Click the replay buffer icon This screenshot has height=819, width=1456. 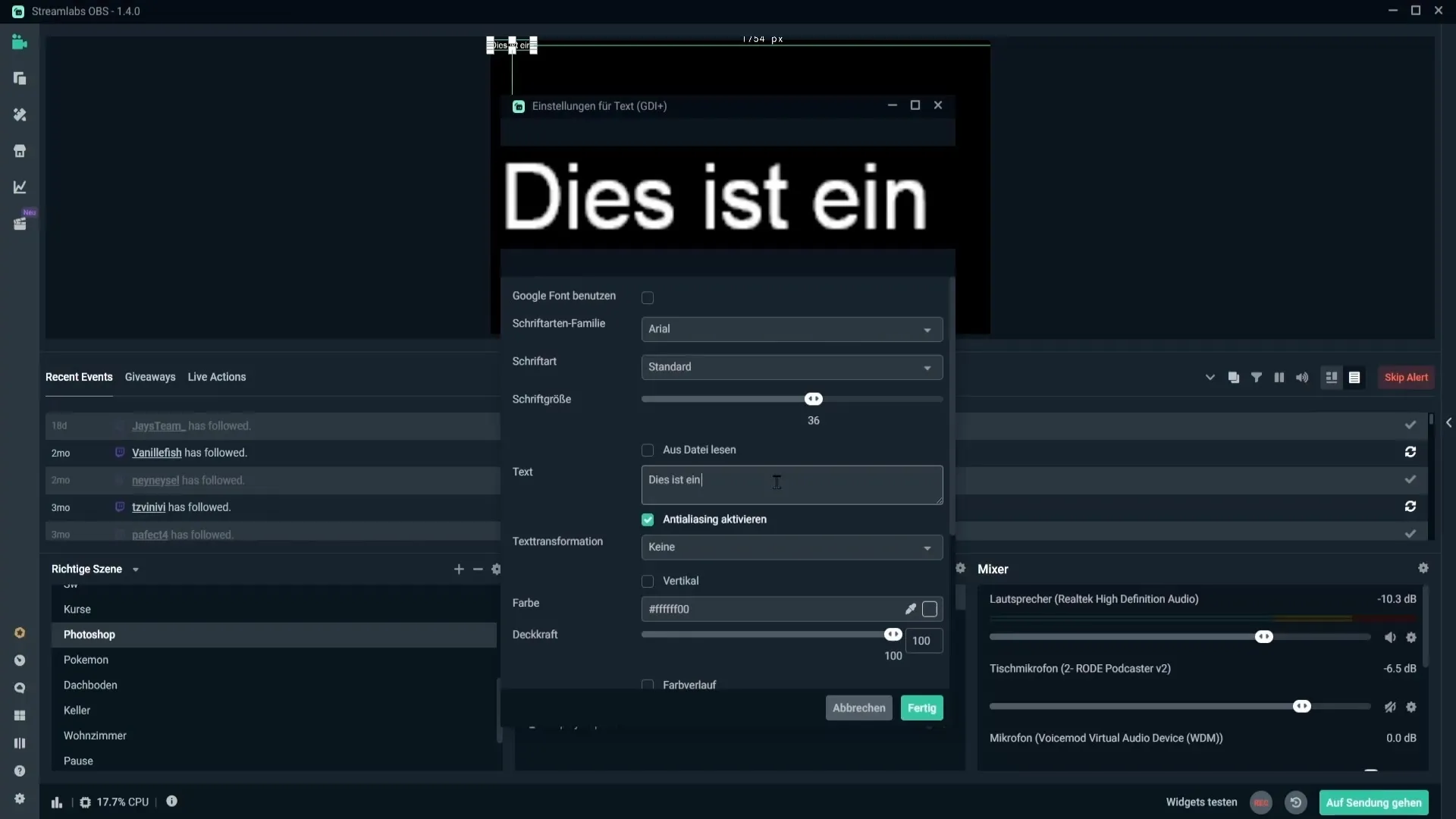[x=1296, y=802]
